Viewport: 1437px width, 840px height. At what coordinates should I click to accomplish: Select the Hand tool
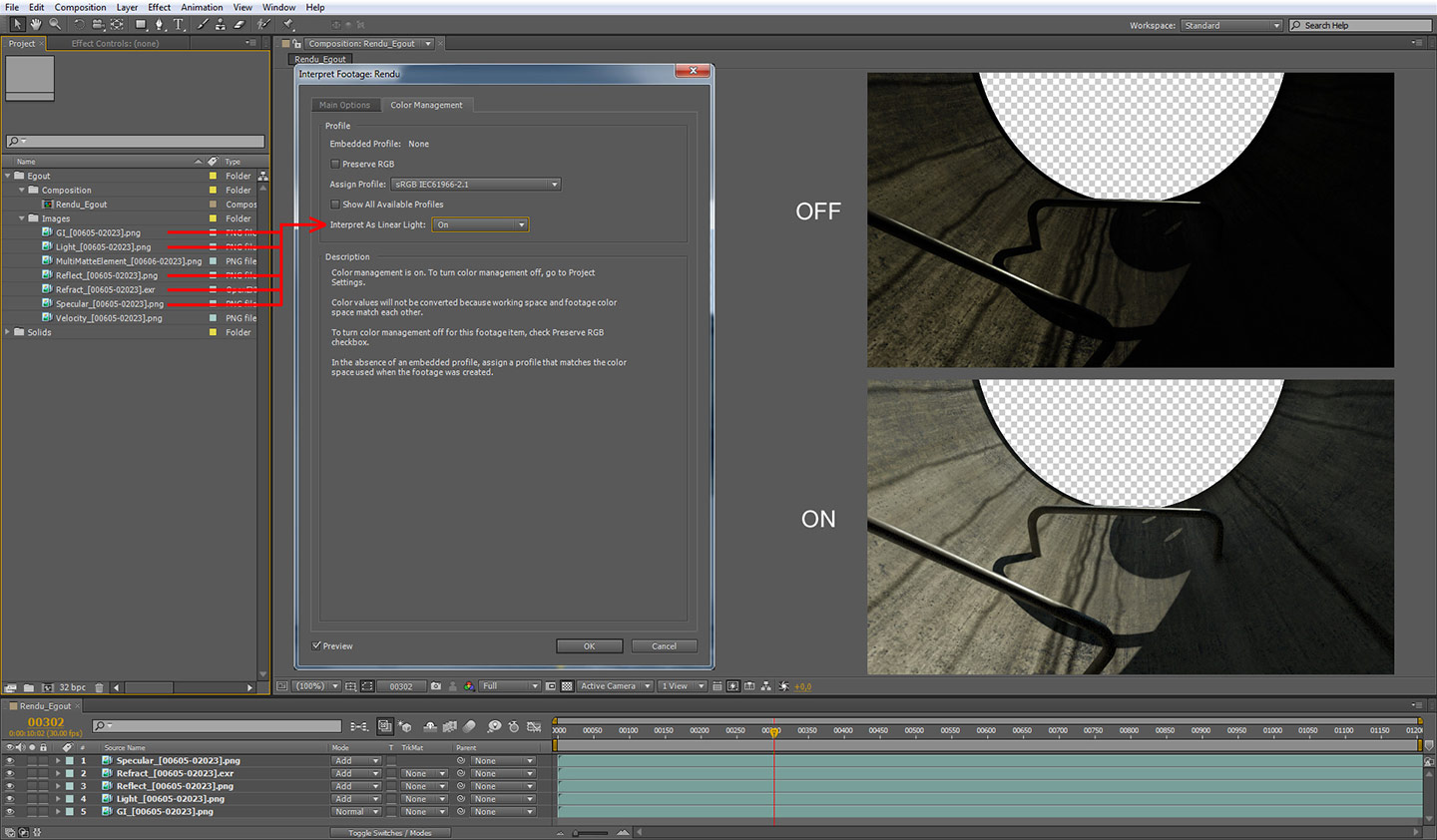pos(36,24)
